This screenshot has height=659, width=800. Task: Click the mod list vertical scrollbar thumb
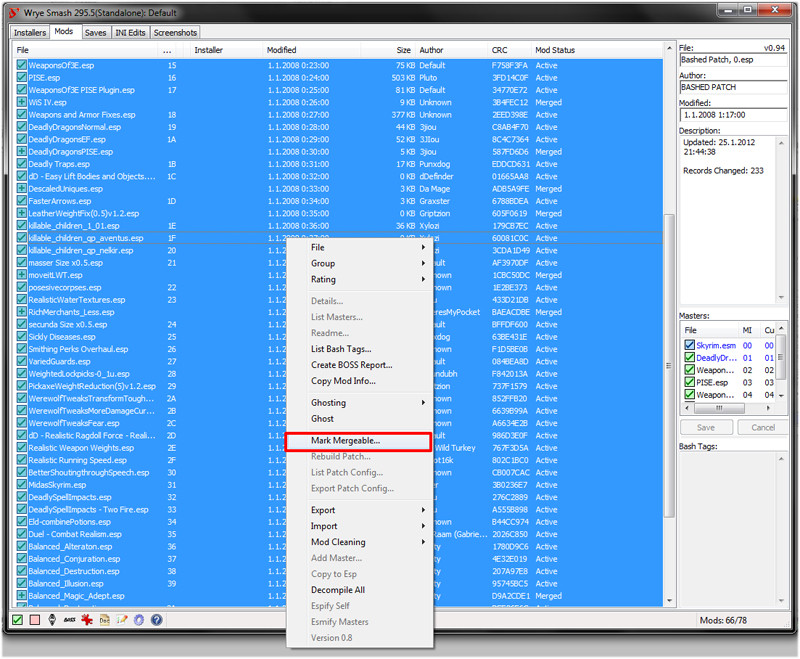(669, 365)
